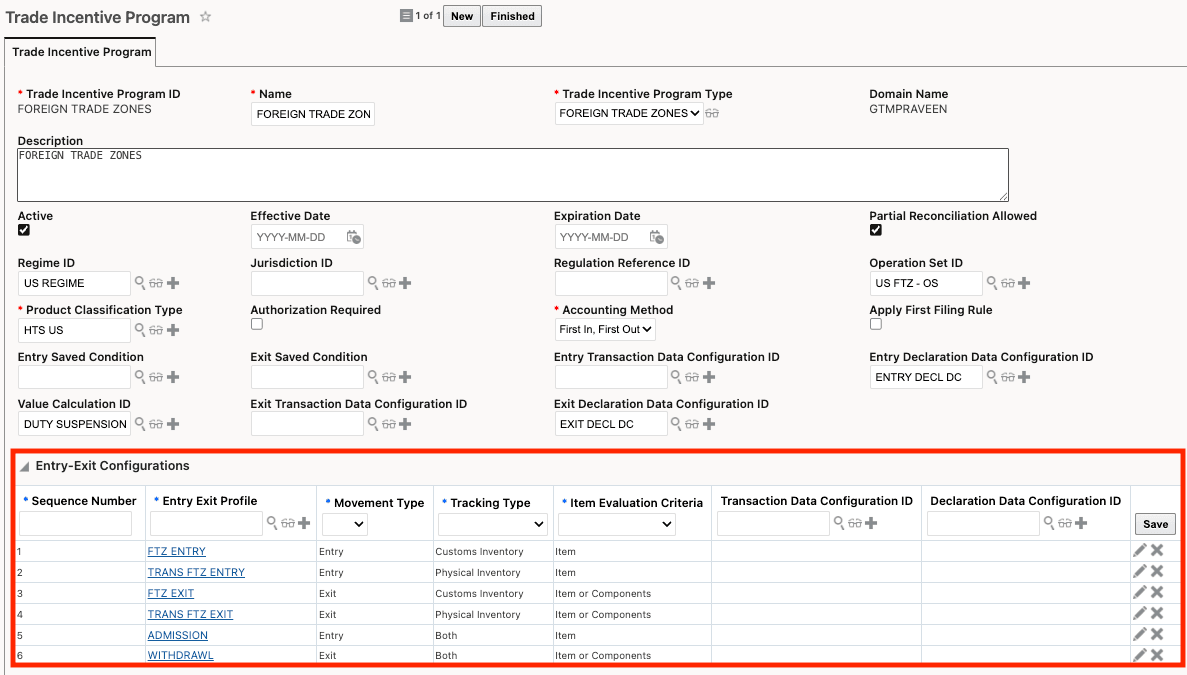Open Trade Incentive Program Type dropdown
Image resolution: width=1187 pixels, height=675 pixels.
point(628,114)
